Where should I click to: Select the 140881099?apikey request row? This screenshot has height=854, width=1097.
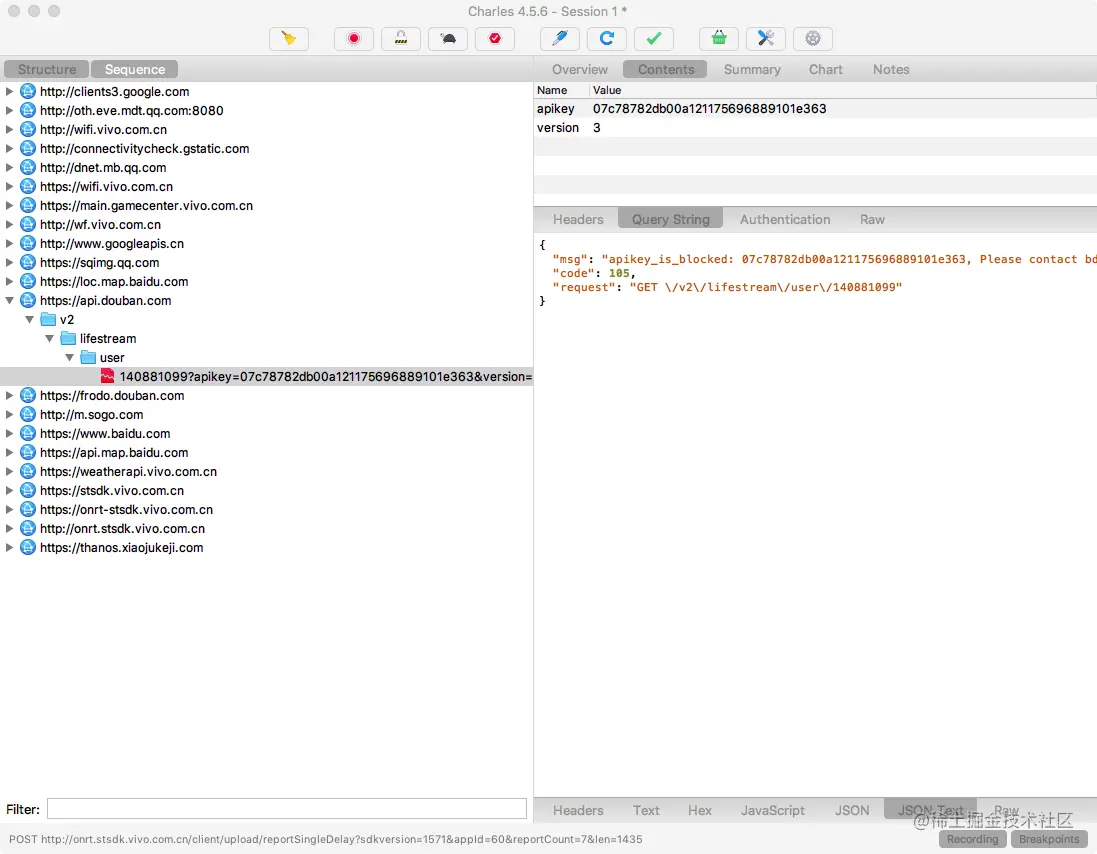pyautogui.click(x=267, y=376)
